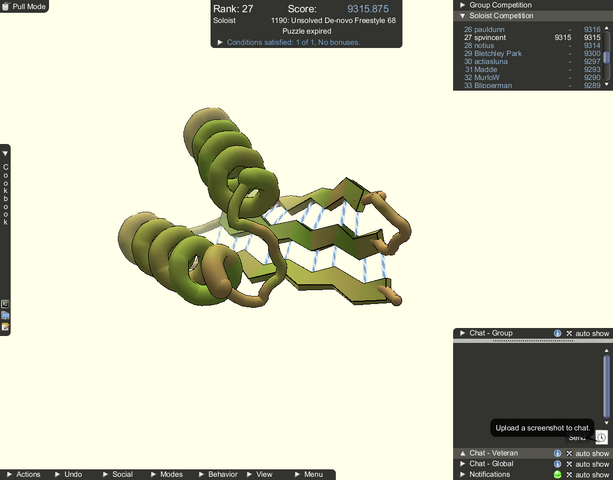The width and height of the screenshot is (613, 480).
Task: Upload a screenshot to chat icon
Action: tap(601, 437)
